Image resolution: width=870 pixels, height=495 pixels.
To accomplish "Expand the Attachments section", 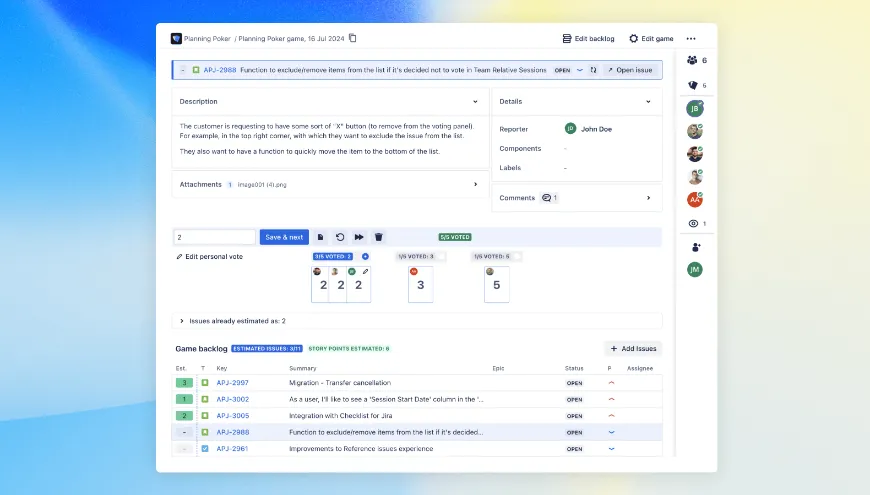I will coord(475,184).
